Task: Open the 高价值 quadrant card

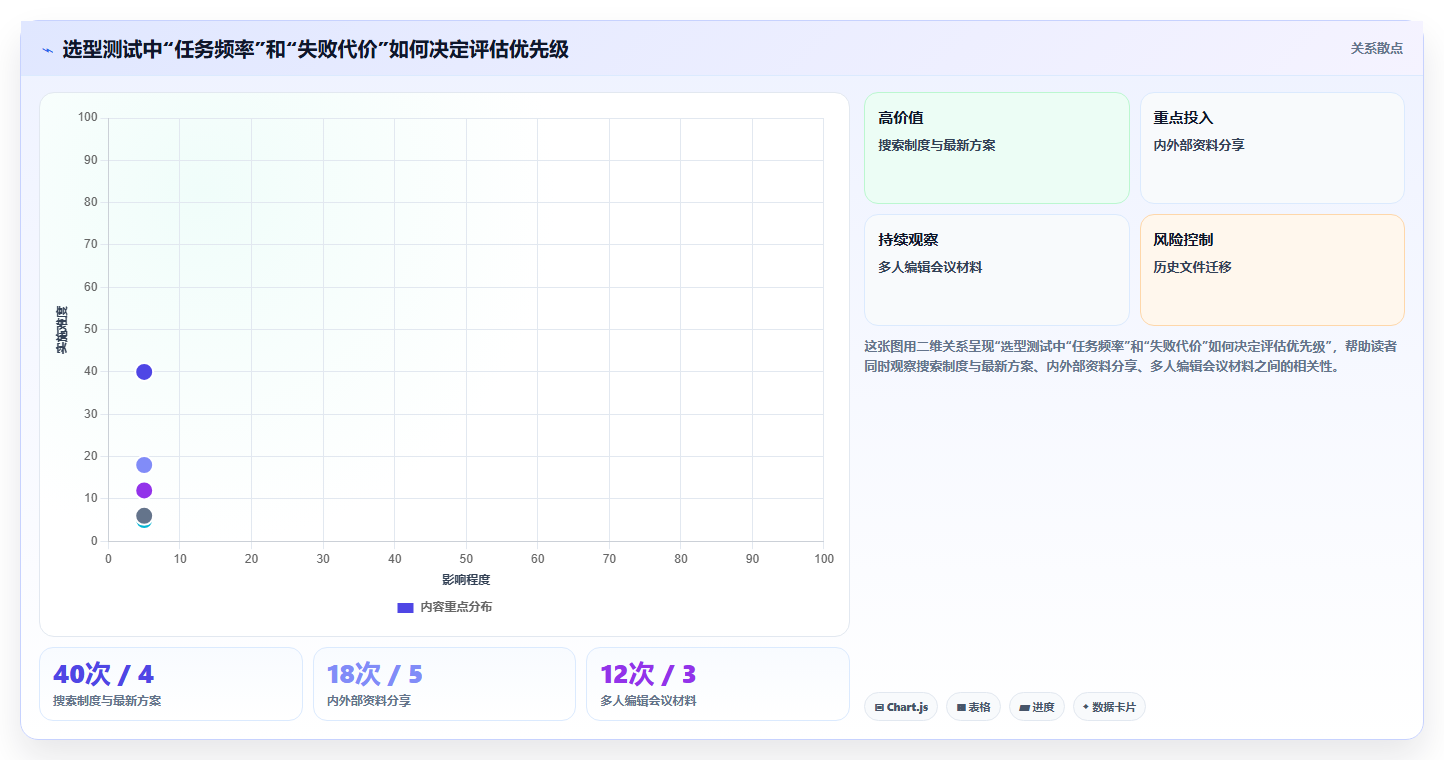Action: (x=996, y=148)
